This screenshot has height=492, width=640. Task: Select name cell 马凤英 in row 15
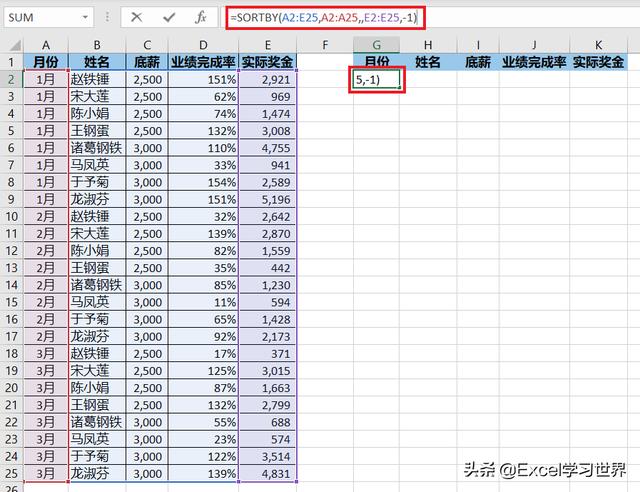pos(97,302)
